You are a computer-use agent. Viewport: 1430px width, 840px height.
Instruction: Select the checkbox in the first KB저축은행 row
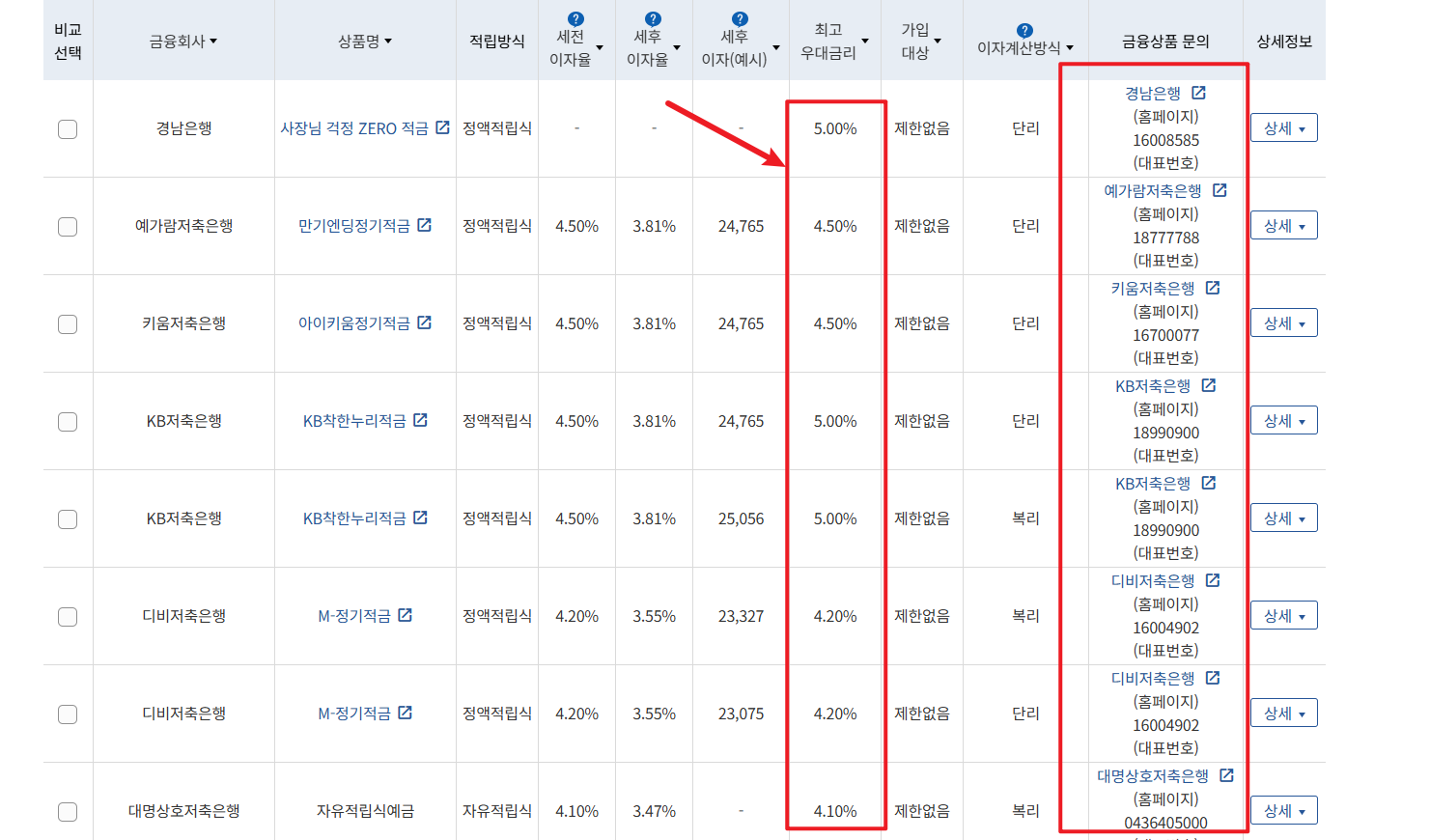coord(68,421)
